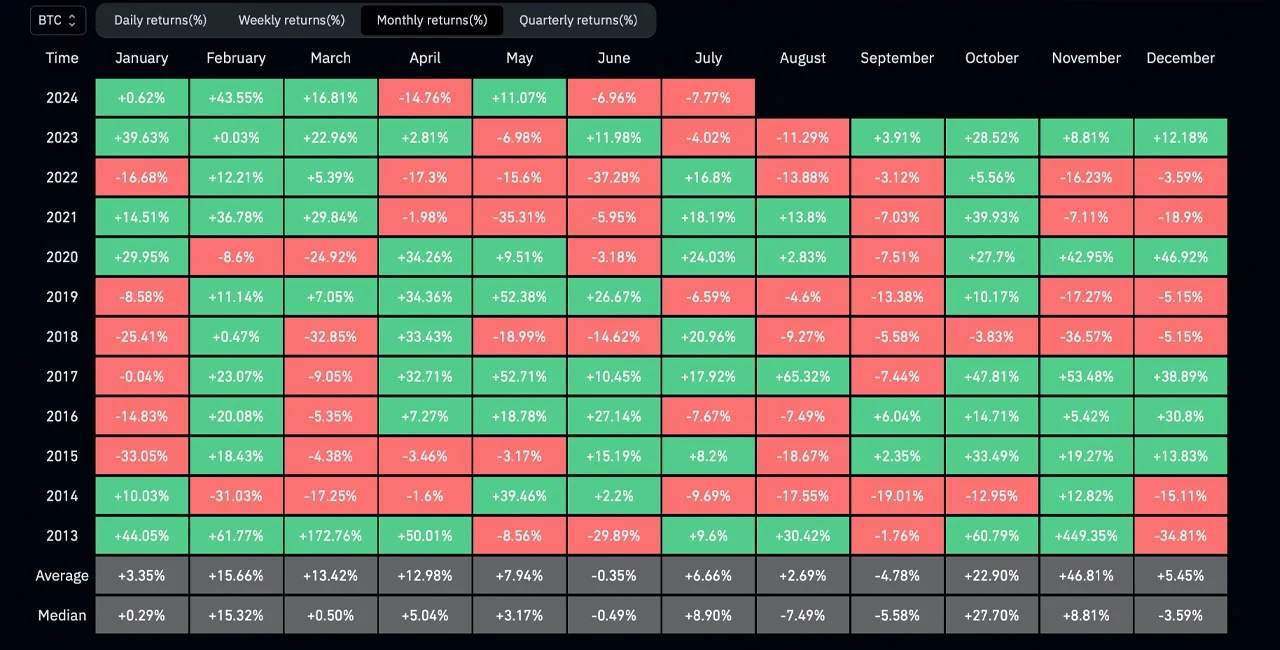1280x650 pixels.
Task: Click the 2013 November +449.35% cell
Action: pyautogui.click(x=1086, y=535)
